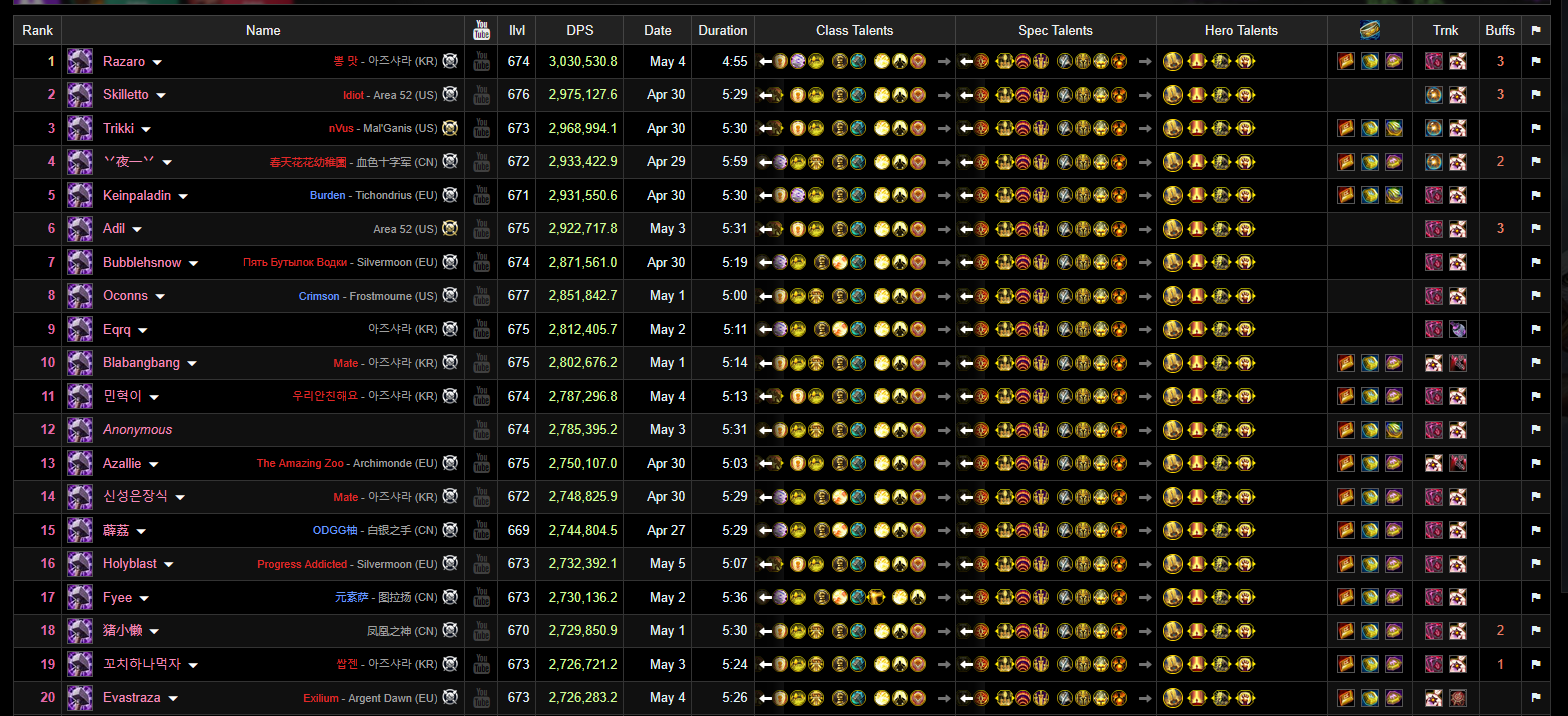Sort by the Duration column header
The image size is (1568, 716).
pos(723,30)
